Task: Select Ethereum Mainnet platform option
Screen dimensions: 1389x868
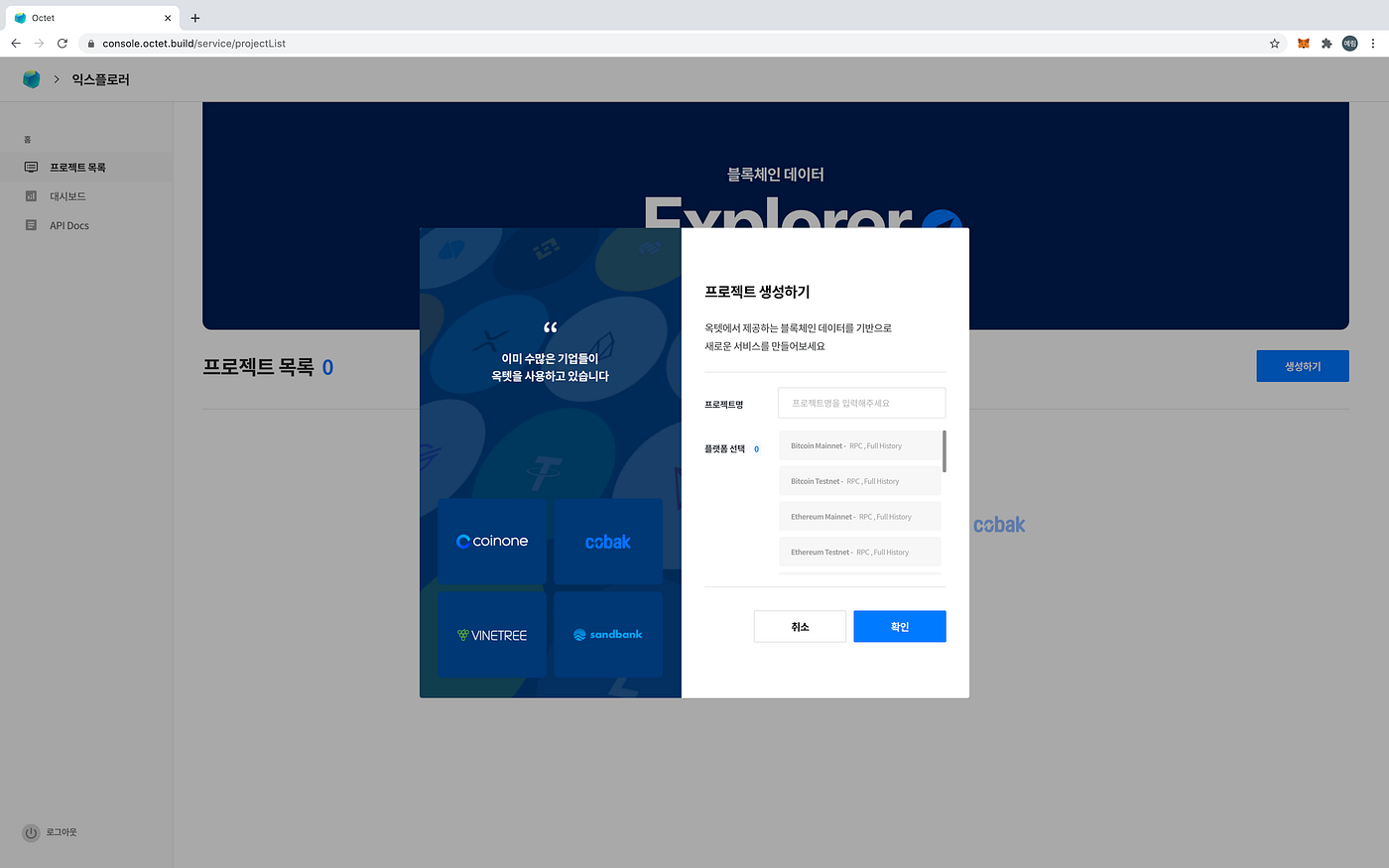Action: click(859, 517)
